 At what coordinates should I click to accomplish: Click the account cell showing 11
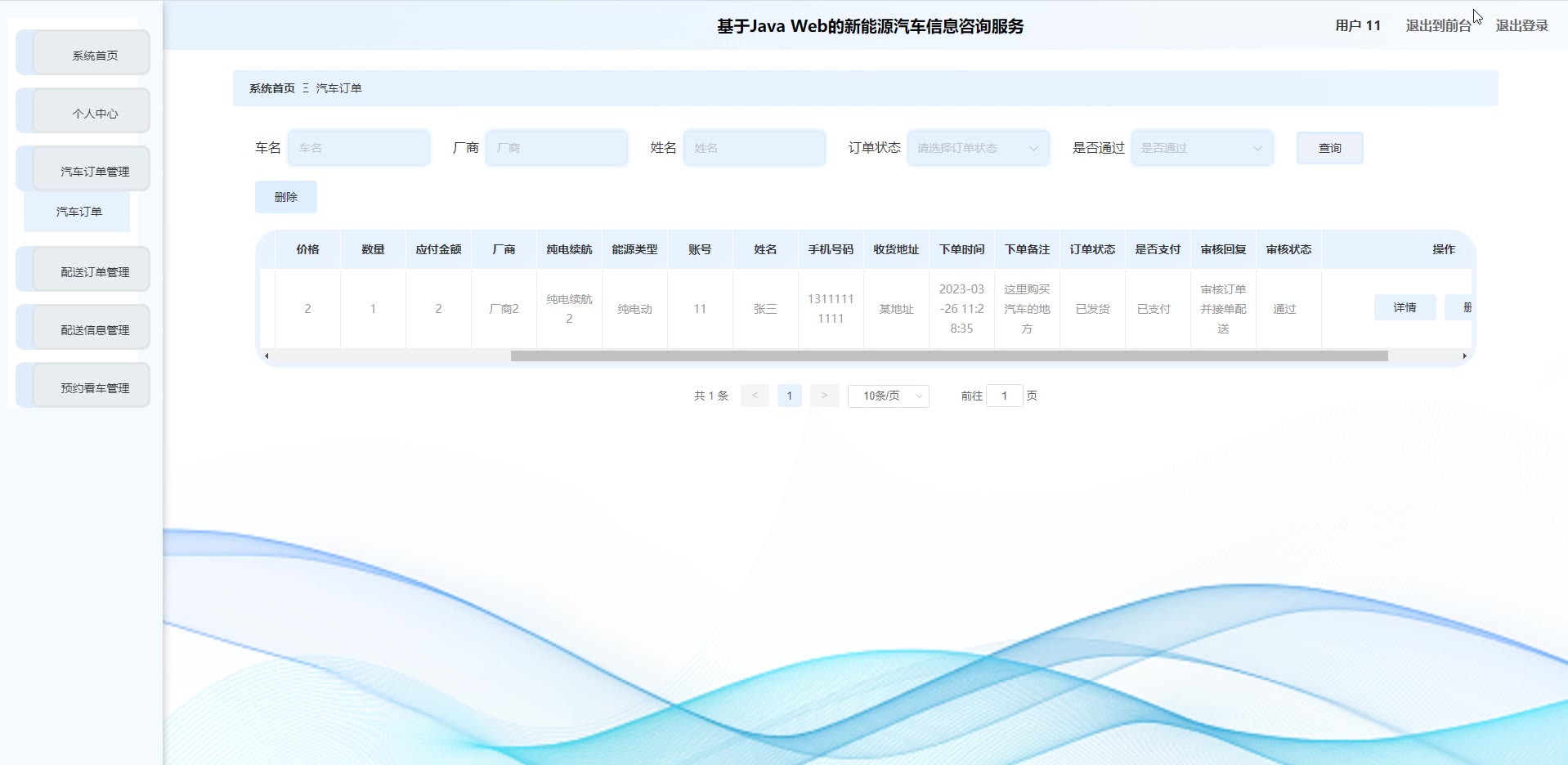pos(700,309)
